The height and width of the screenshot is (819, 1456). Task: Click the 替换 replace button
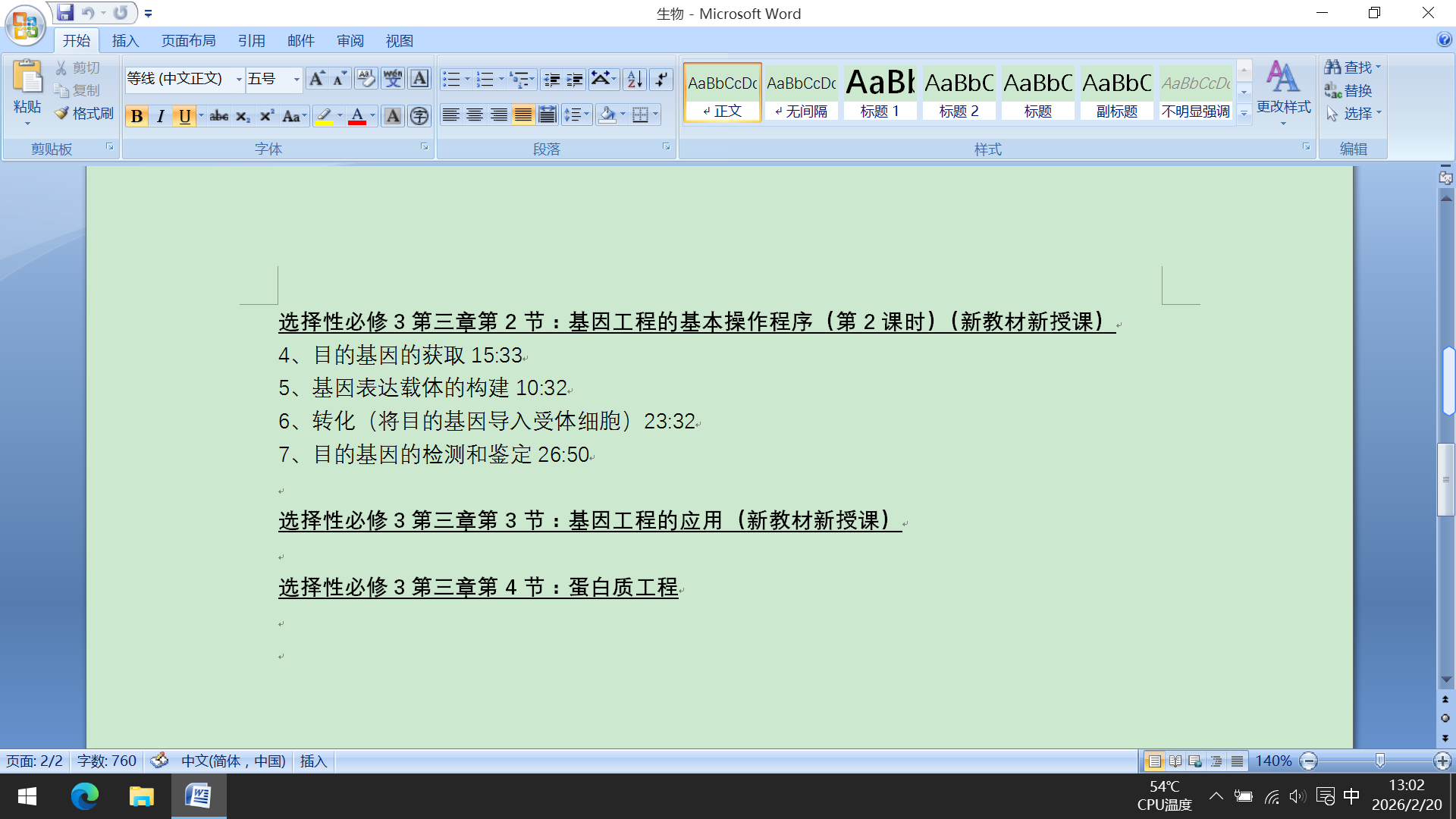point(1349,91)
